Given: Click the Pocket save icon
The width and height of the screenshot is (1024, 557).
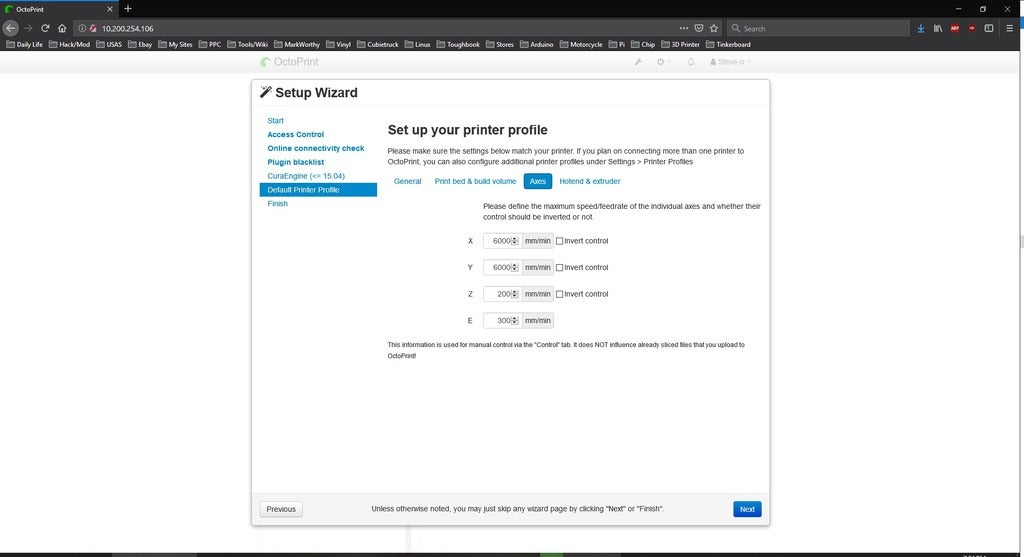Looking at the screenshot, I should tap(699, 28).
